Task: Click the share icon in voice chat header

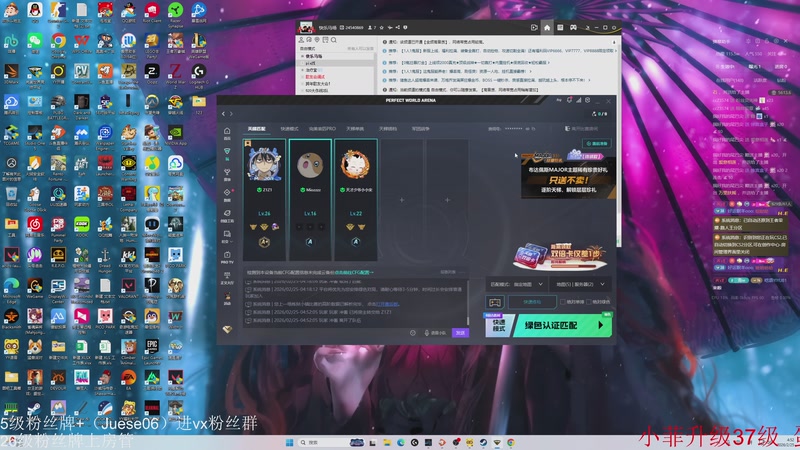Action: point(397,28)
